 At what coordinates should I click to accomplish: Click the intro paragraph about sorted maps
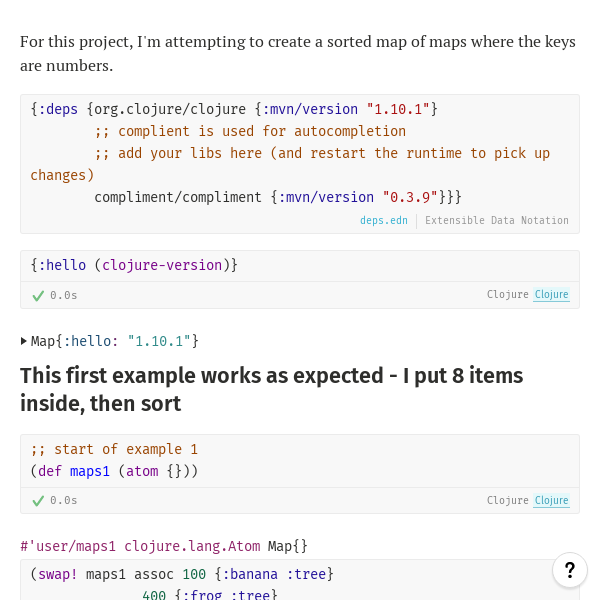click(x=298, y=53)
